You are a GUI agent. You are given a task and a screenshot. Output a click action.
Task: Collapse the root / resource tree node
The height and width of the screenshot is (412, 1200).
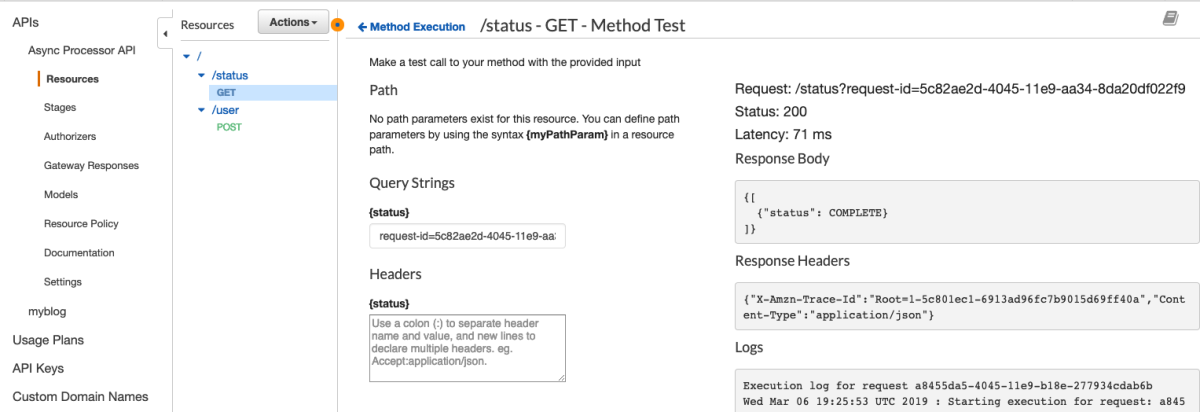187,57
